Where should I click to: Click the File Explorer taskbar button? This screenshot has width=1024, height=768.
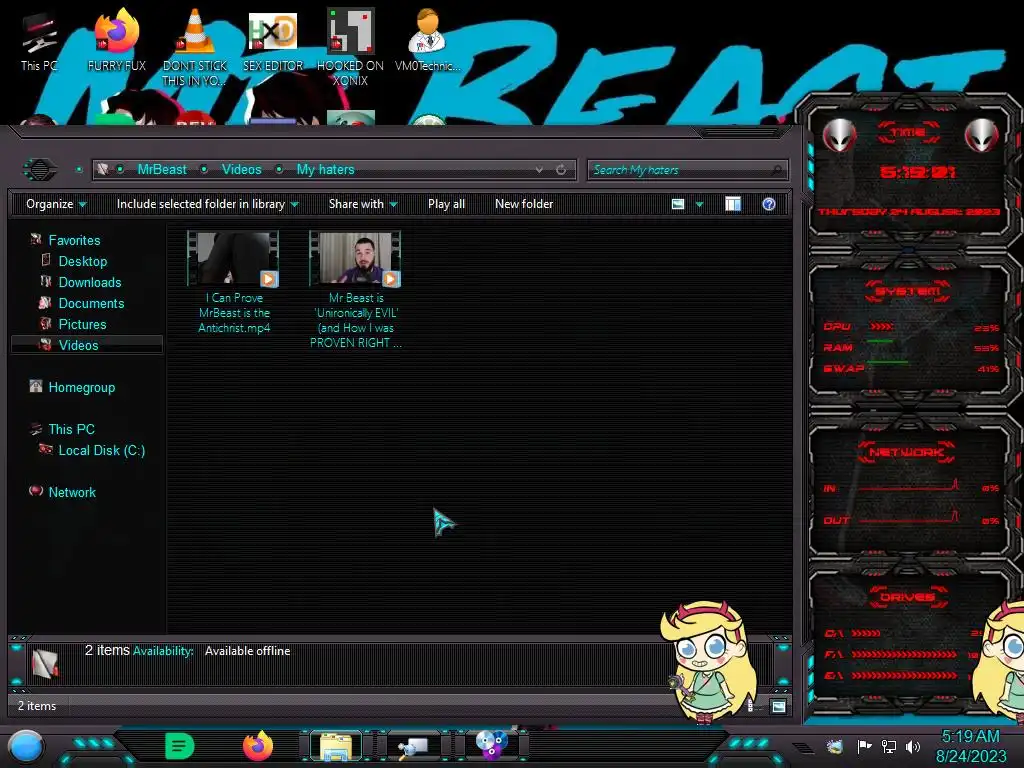[336, 746]
